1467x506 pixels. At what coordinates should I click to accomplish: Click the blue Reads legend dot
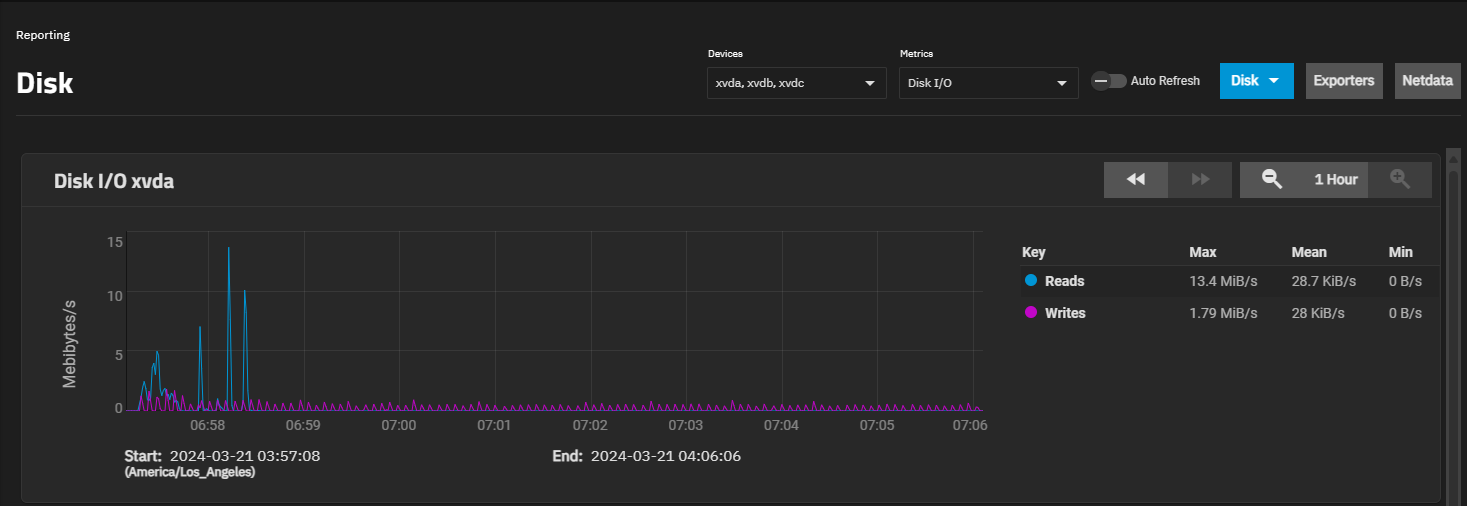click(x=1031, y=281)
